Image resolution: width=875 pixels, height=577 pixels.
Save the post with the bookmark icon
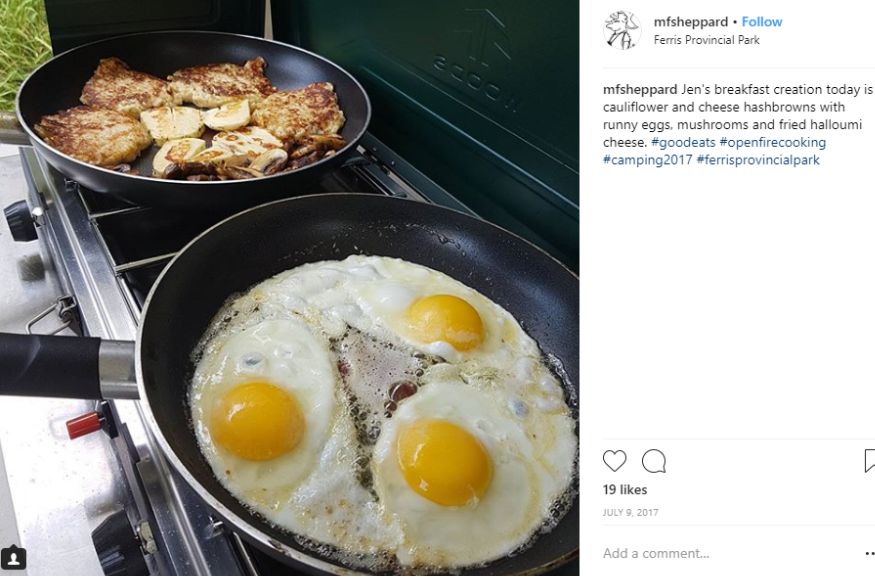869,461
